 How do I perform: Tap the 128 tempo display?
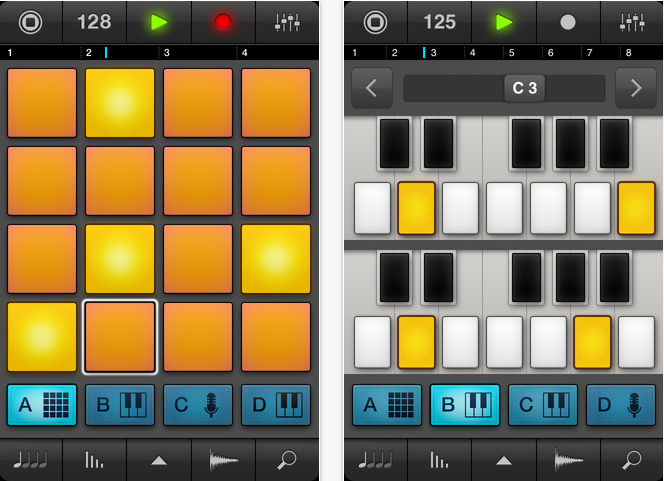tap(94, 22)
